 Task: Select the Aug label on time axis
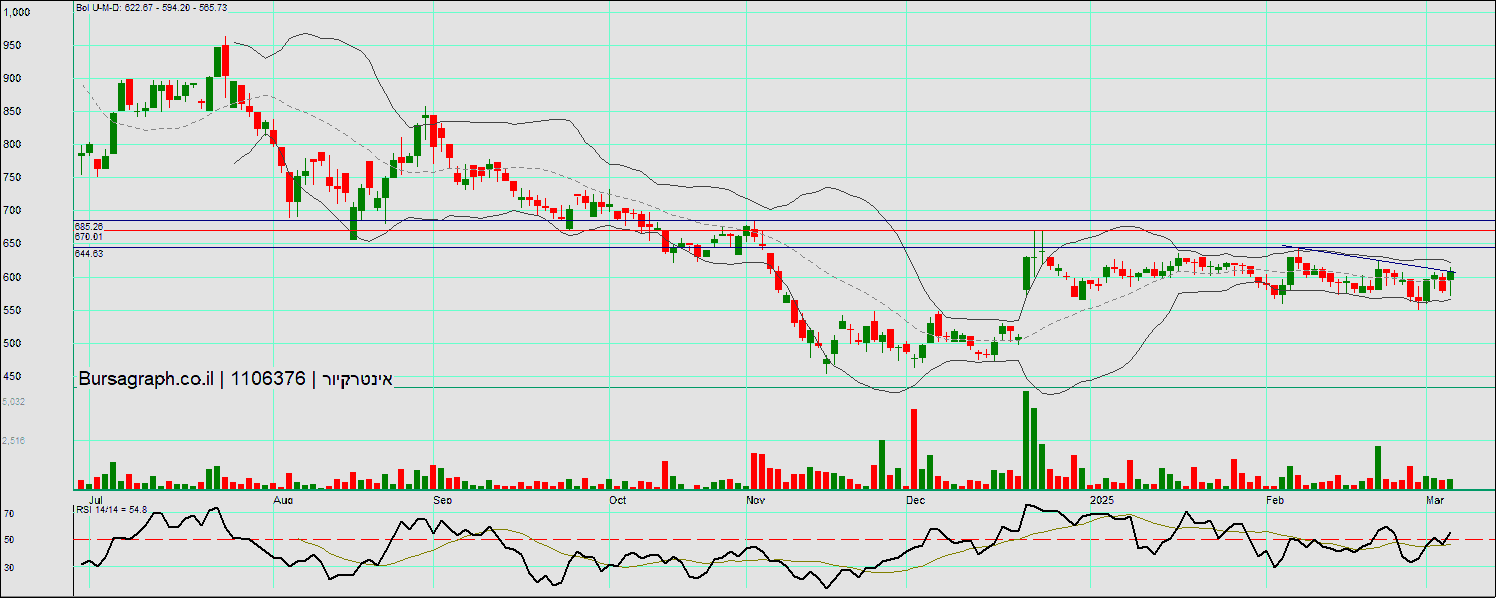point(283,498)
